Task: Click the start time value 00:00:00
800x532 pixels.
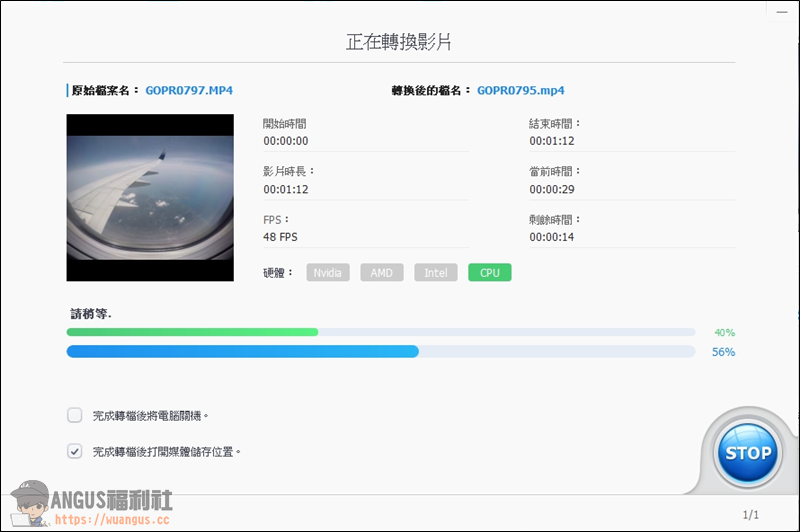Action: pos(286,141)
